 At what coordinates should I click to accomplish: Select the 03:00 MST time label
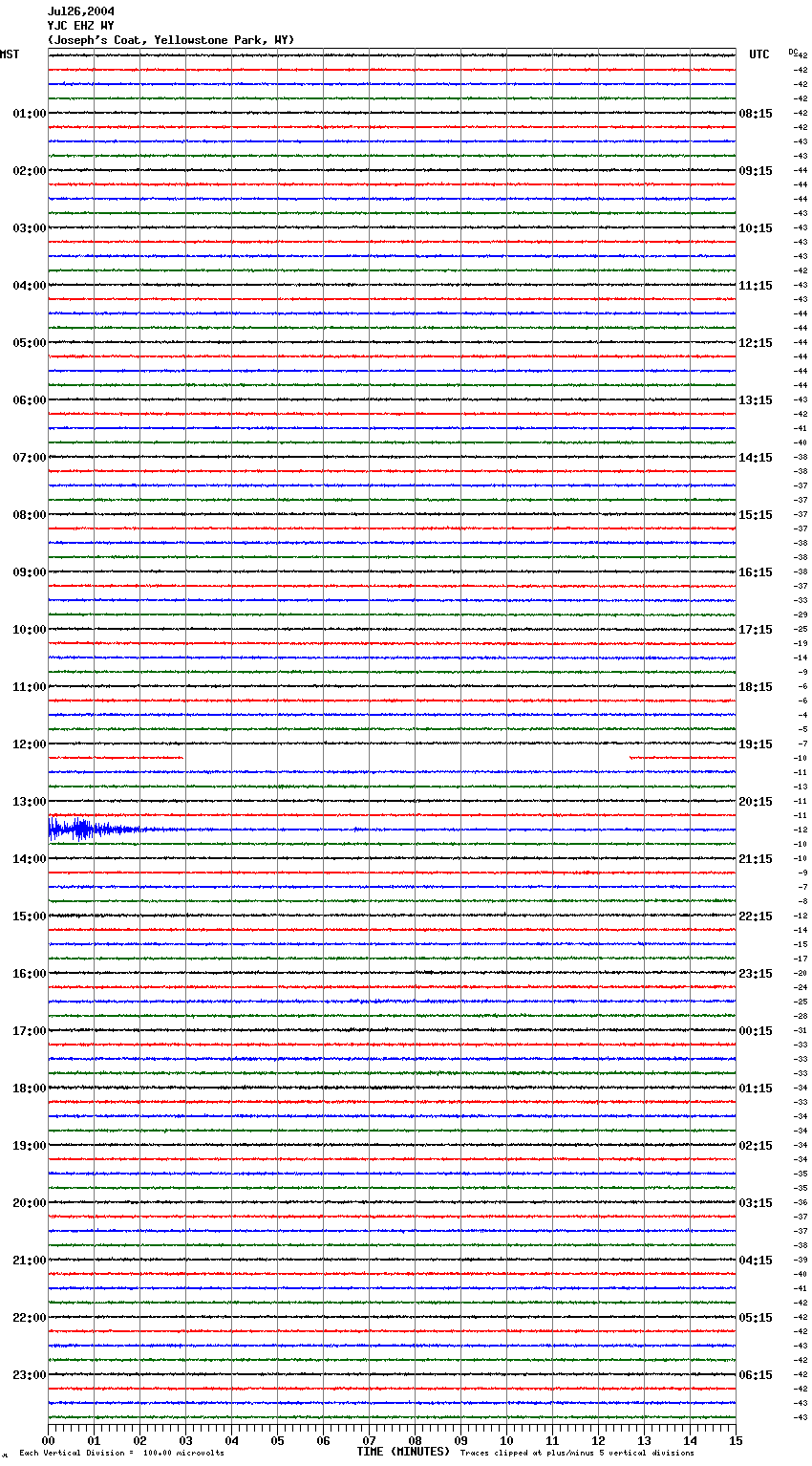[x=30, y=228]
